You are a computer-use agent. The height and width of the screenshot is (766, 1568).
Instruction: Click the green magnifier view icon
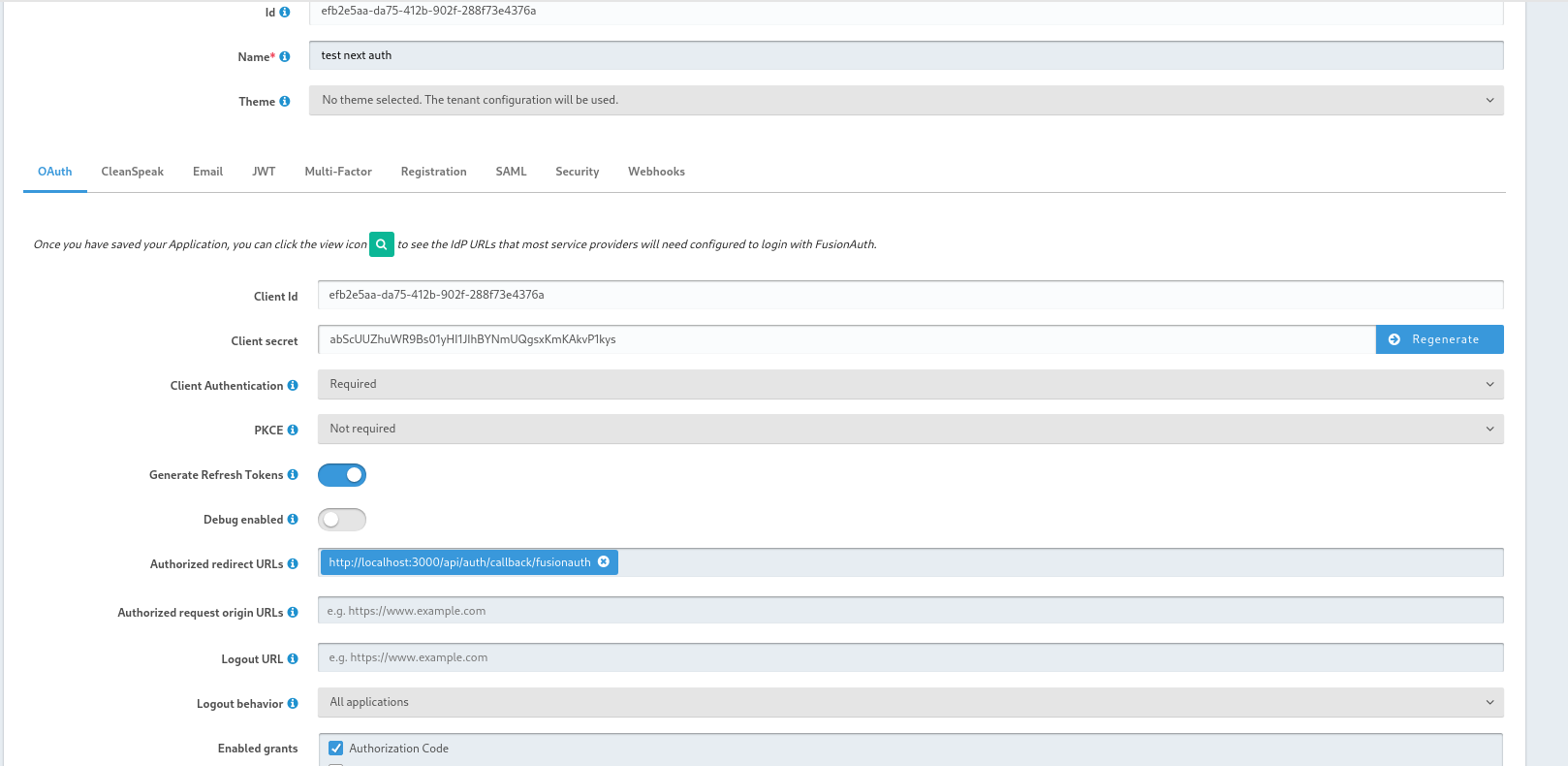click(x=382, y=244)
